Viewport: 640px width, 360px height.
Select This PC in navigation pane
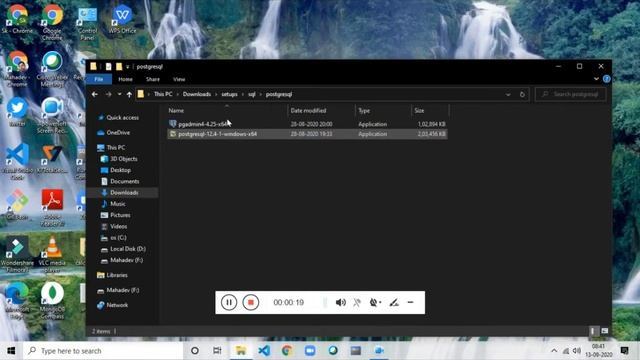tap(116, 147)
